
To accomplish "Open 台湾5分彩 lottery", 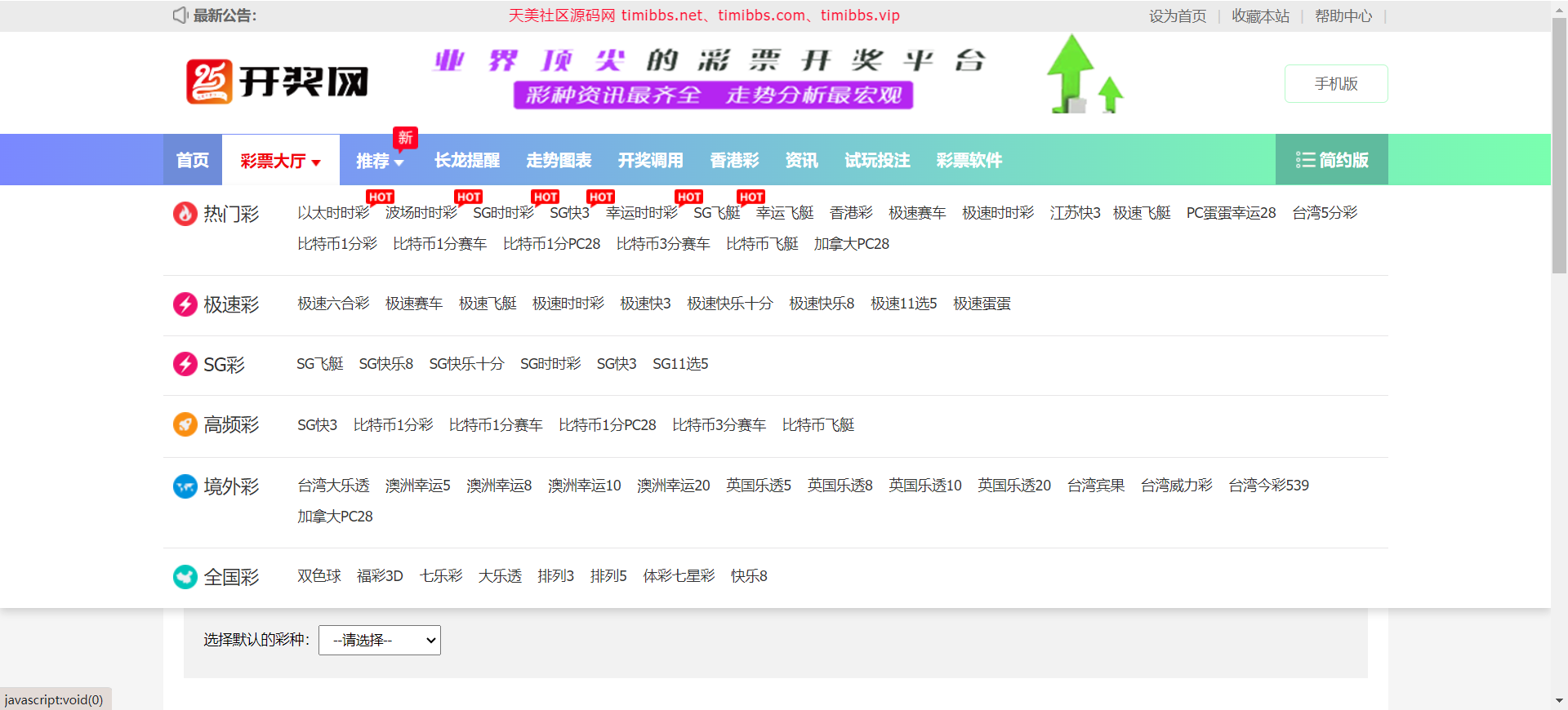I will click(x=1325, y=213).
